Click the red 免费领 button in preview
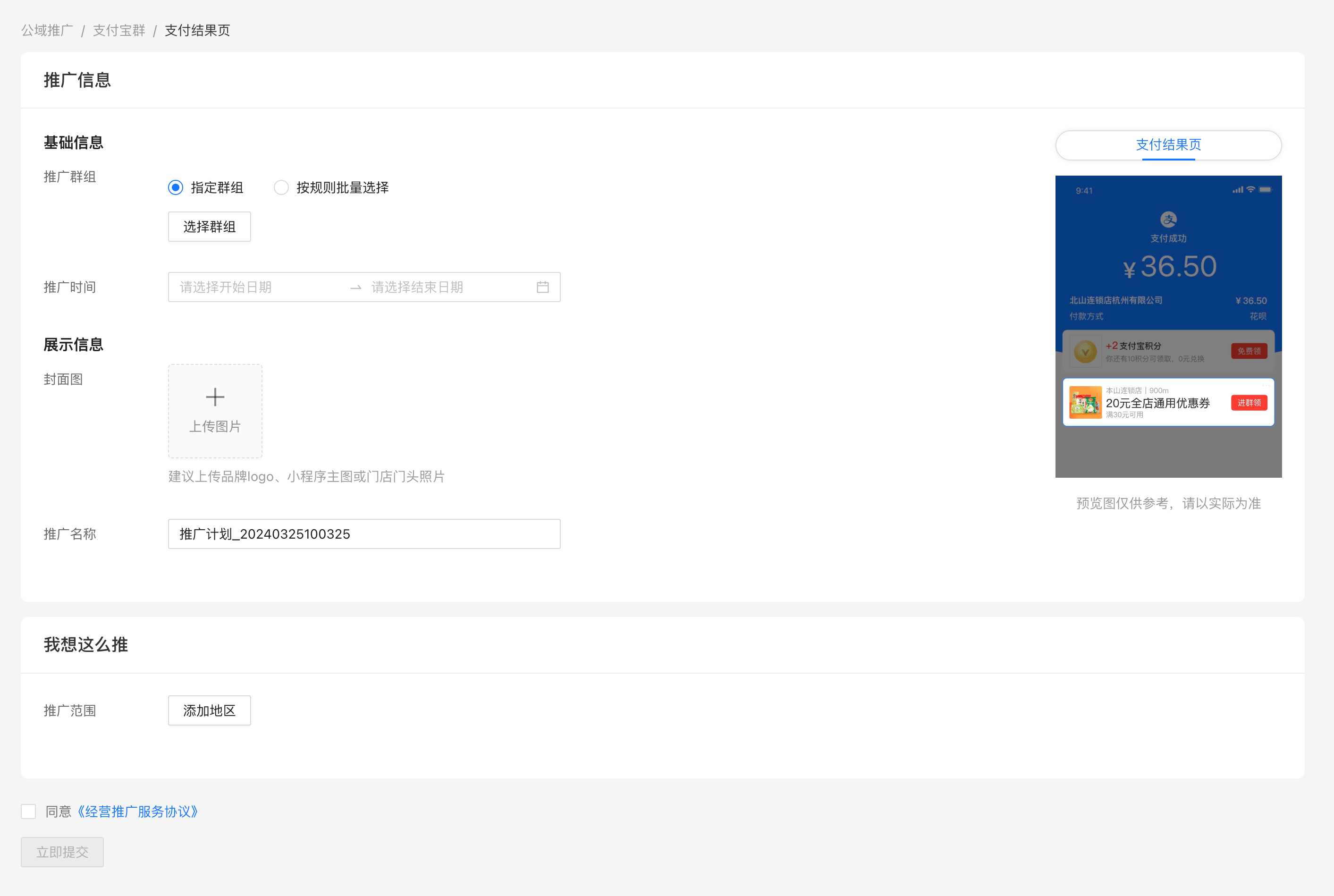 tap(1249, 351)
